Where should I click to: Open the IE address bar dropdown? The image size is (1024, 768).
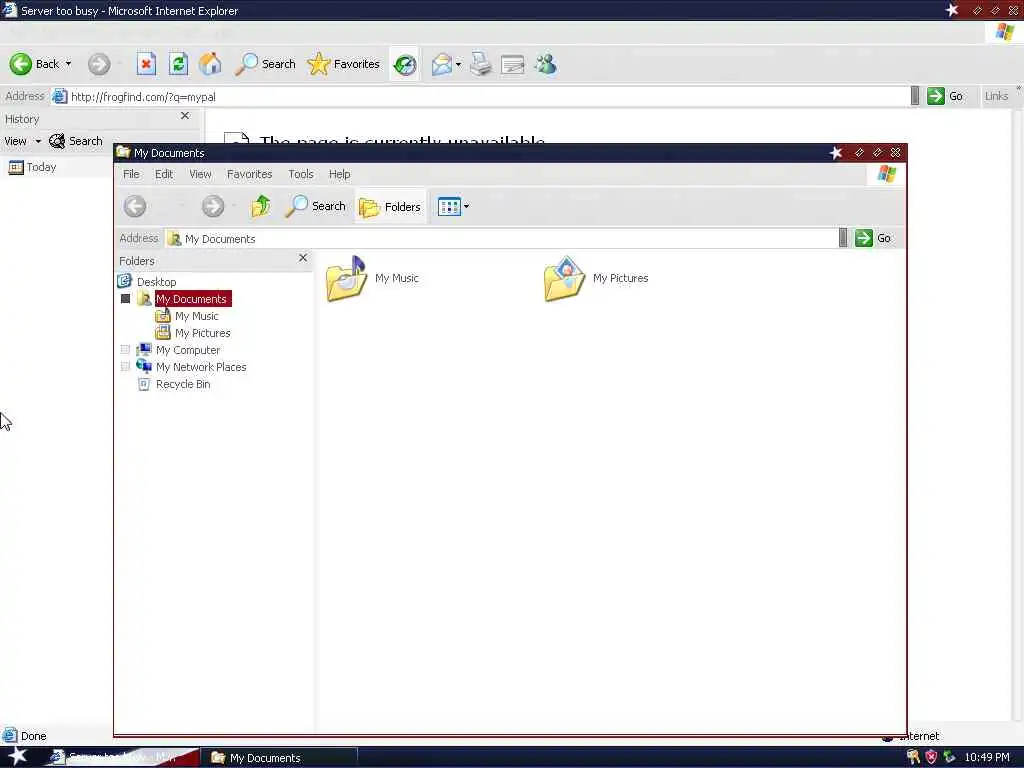point(915,96)
